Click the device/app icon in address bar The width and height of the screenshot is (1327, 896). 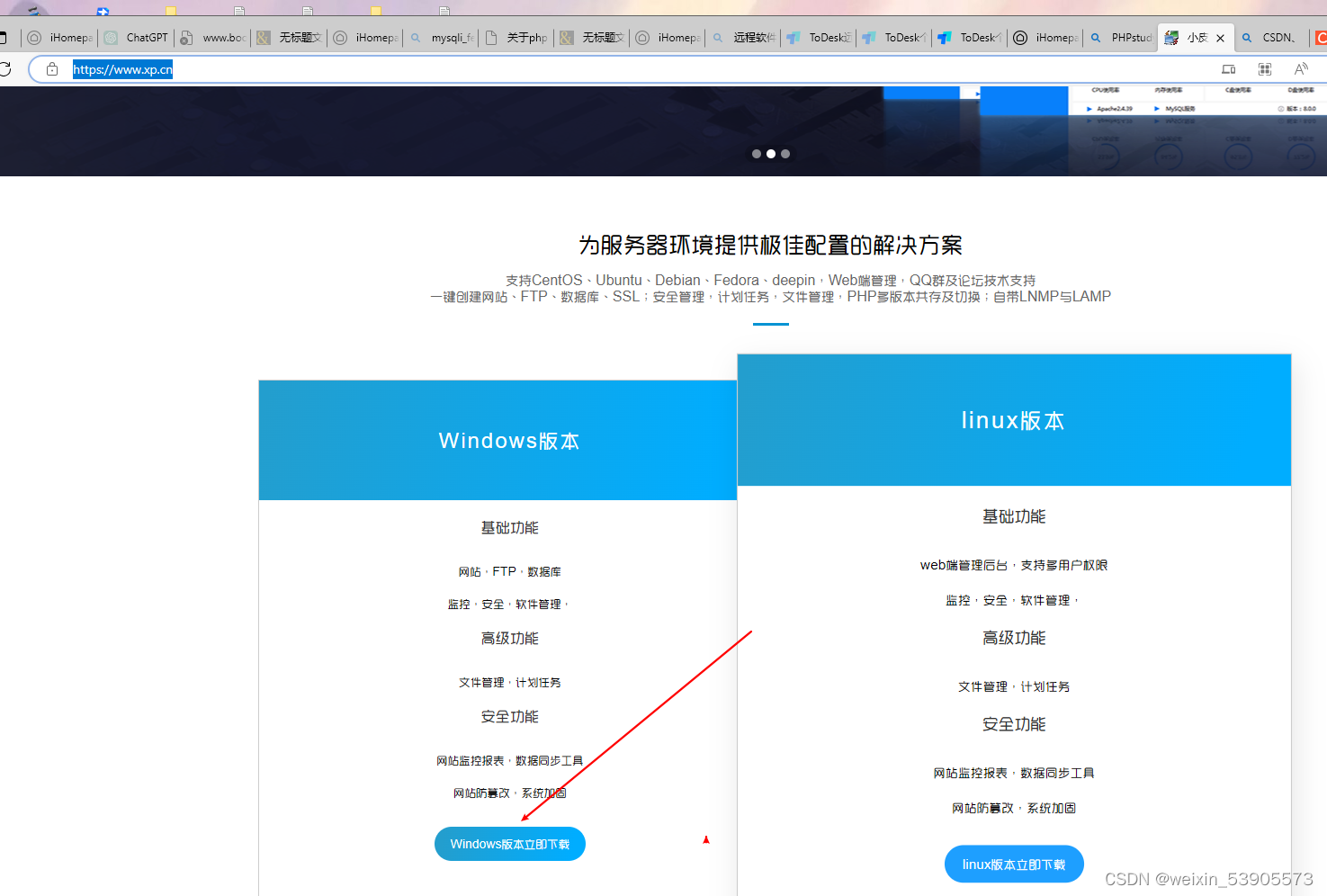click(1229, 69)
